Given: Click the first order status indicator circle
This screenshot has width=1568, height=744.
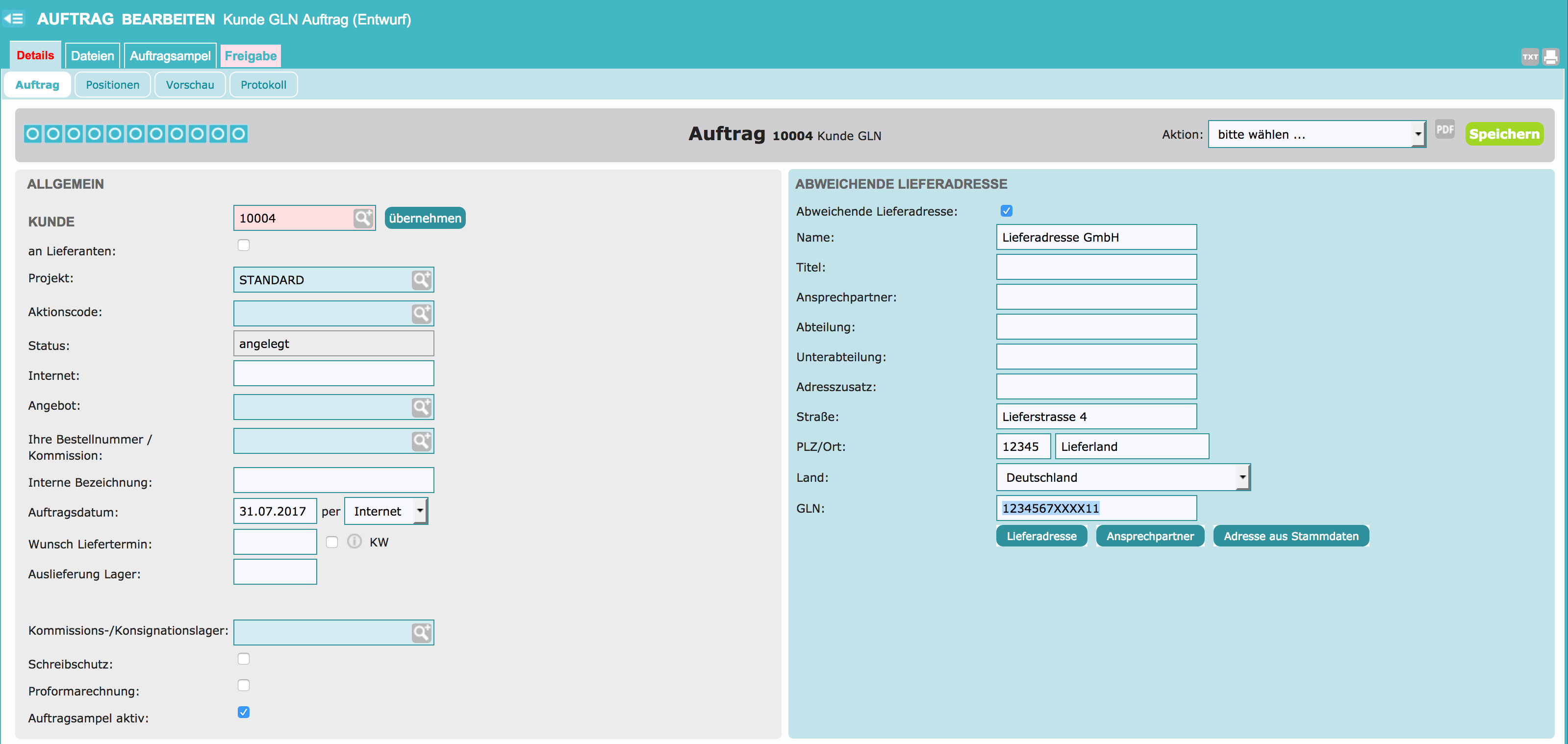Looking at the screenshot, I should click(33, 134).
